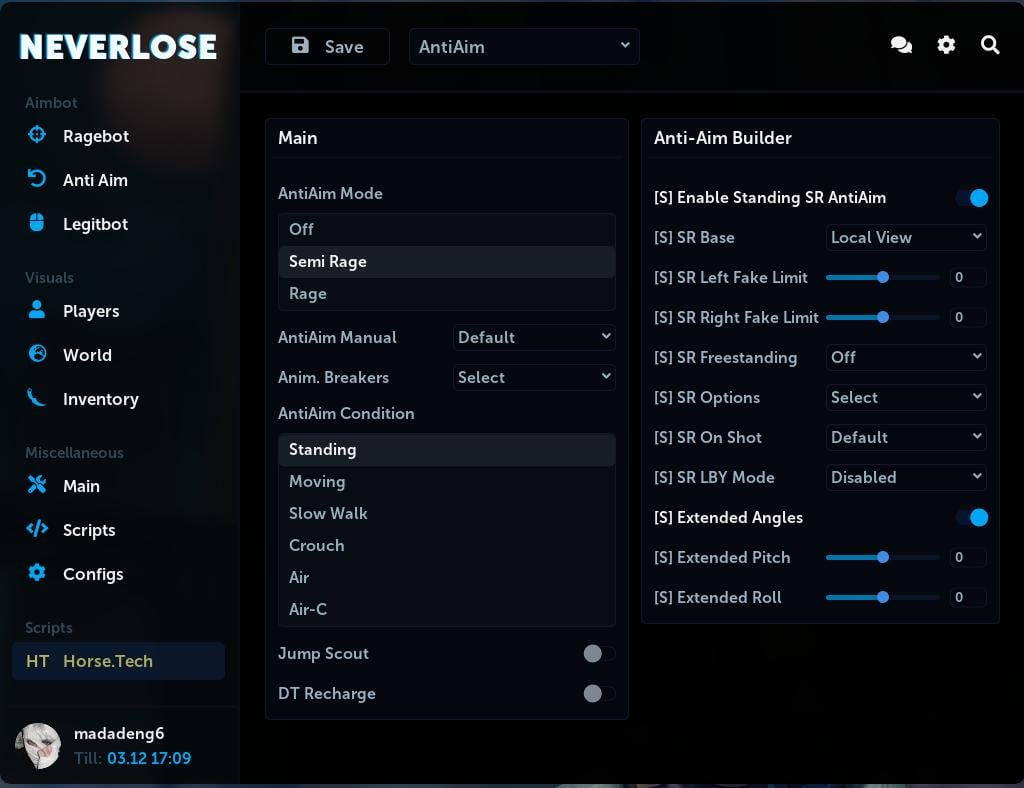1024x788 pixels.
Task: Open the SR Base Local View dropdown
Action: point(906,237)
